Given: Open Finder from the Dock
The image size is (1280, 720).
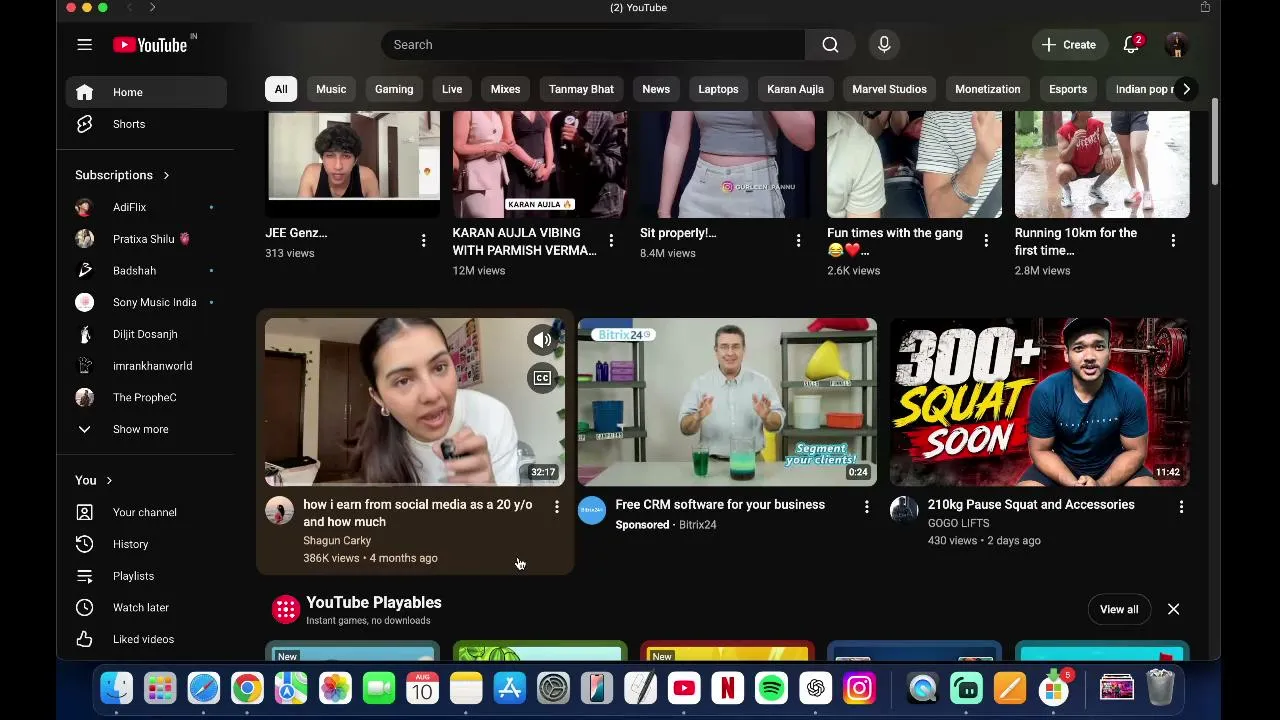Looking at the screenshot, I should pyautogui.click(x=116, y=688).
